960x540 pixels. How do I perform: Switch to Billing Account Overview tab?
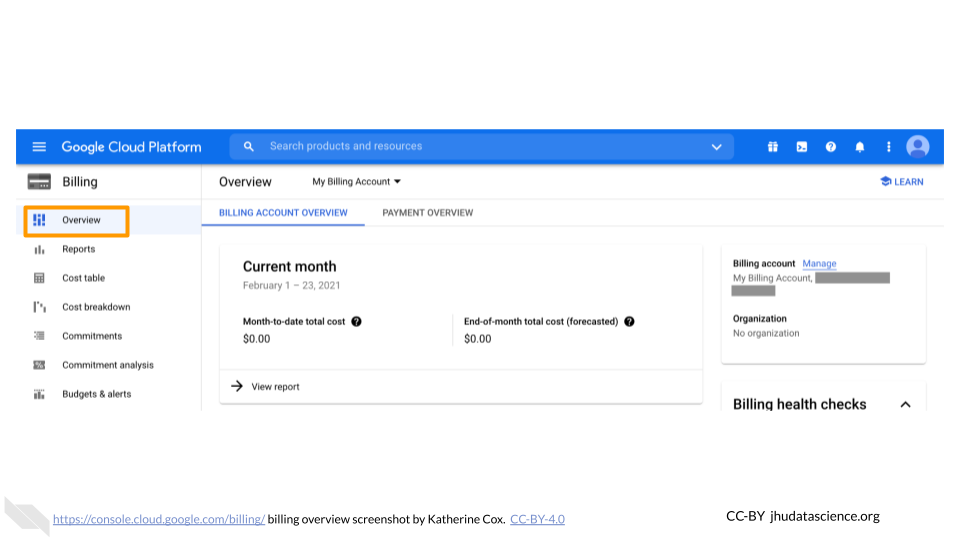283,213
